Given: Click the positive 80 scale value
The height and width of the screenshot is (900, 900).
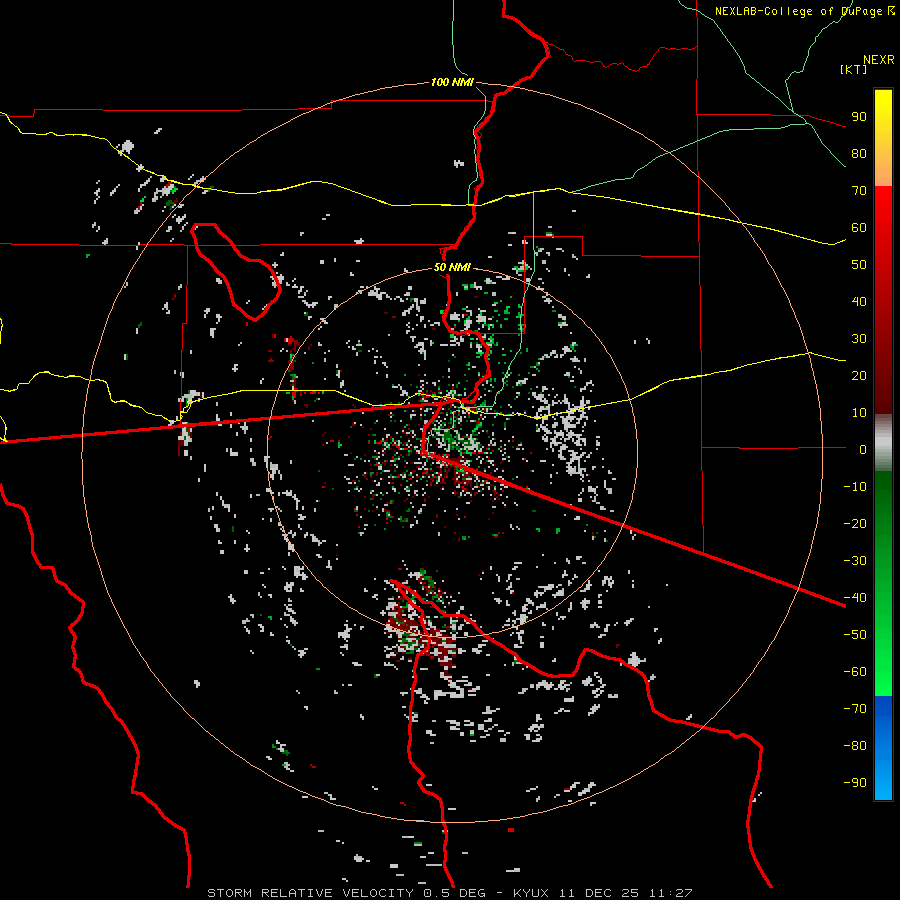Looking at the screenshot, I should coord(859,154).
